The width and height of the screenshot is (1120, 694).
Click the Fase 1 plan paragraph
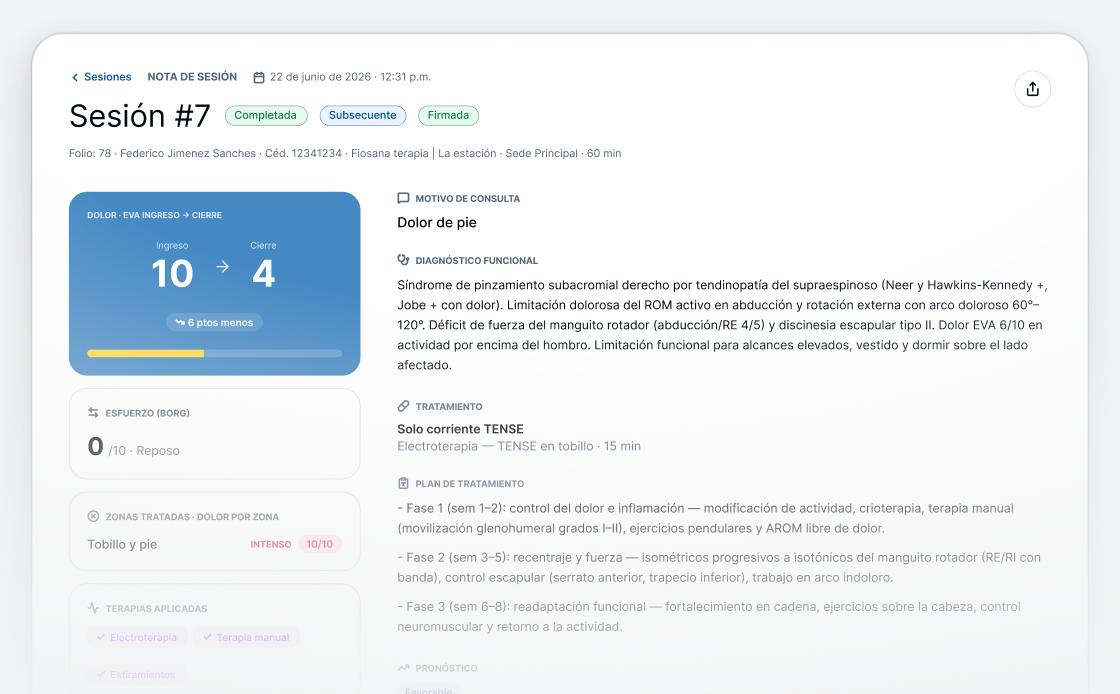pos(706,518)
